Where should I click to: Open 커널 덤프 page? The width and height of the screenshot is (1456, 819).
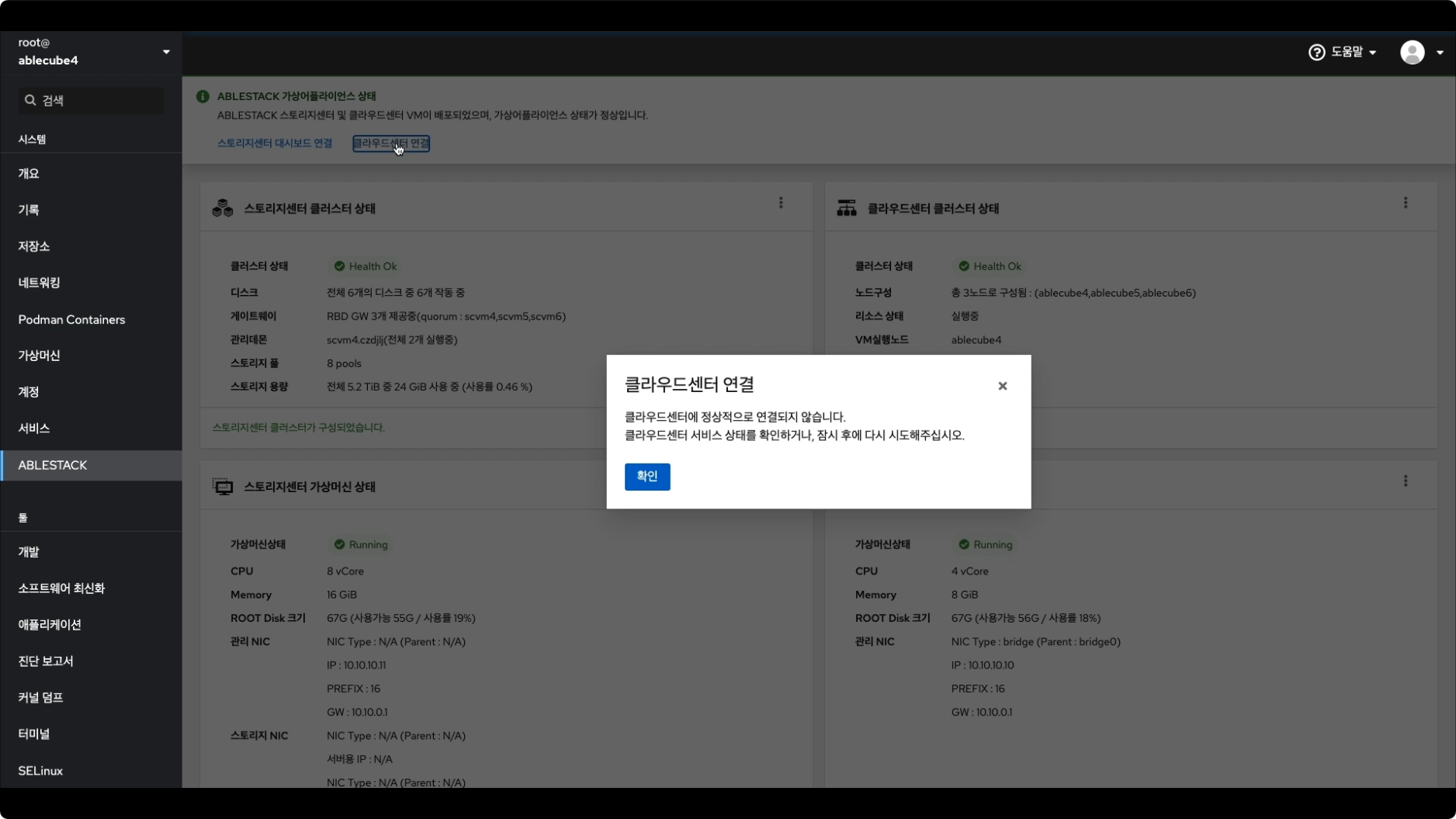pos(91,697)
